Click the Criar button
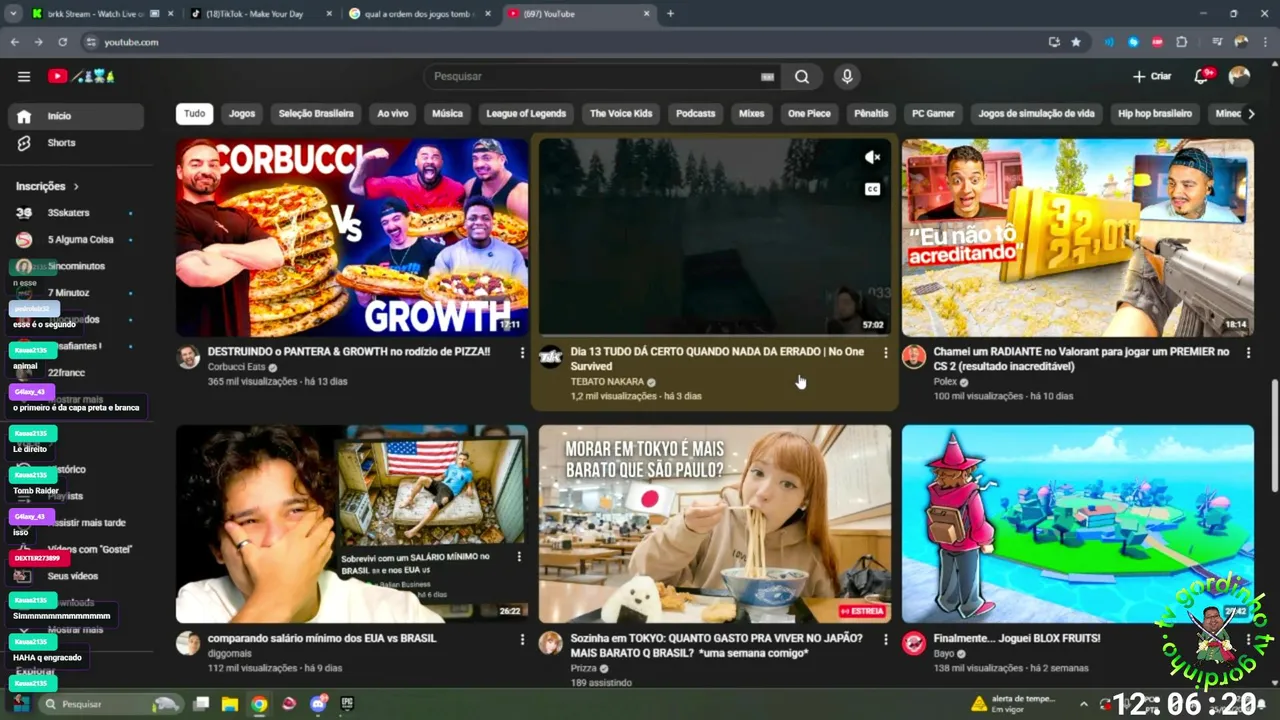 [x=1152, y=76]
